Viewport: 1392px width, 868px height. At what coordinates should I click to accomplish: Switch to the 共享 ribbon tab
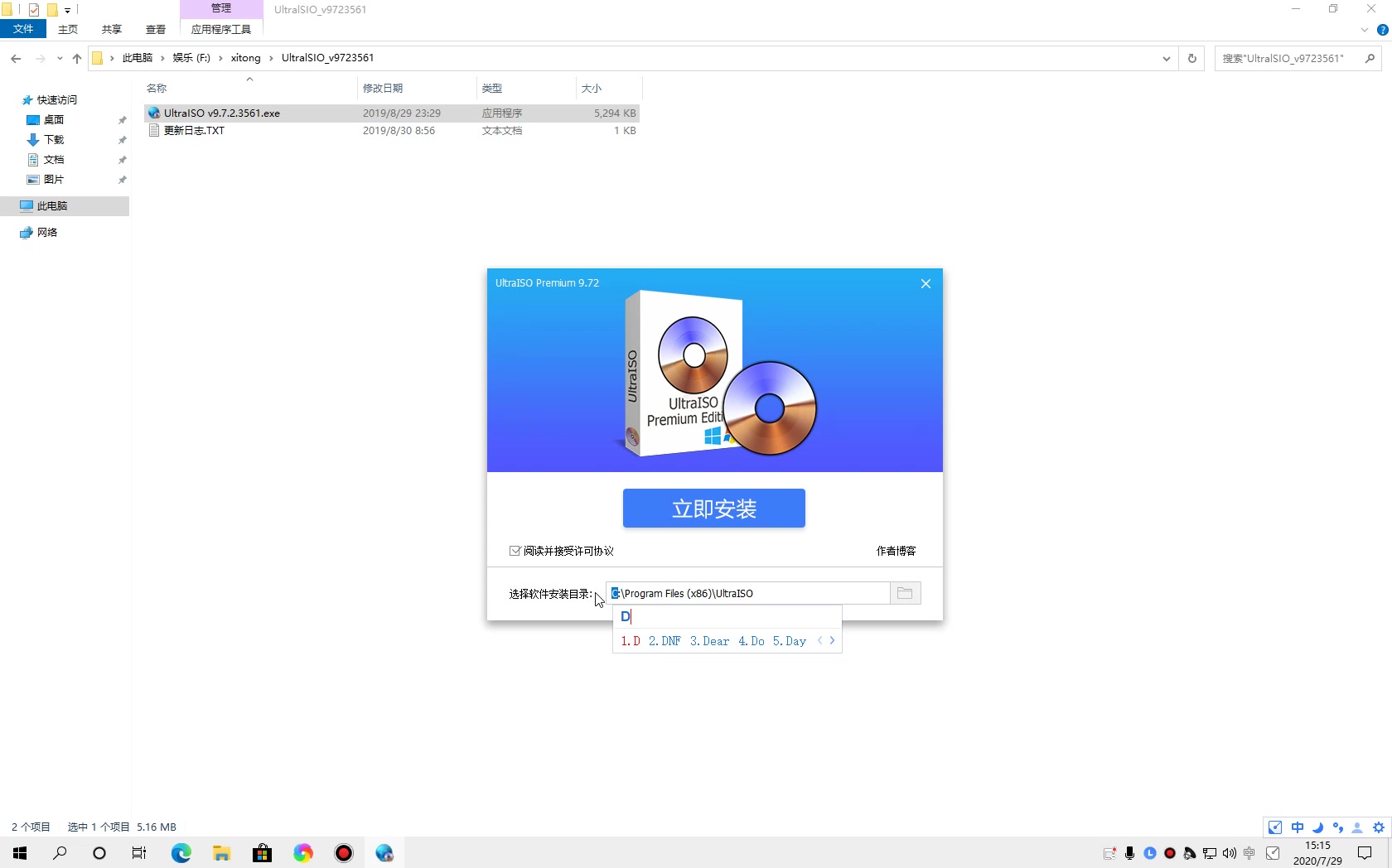point(112,29)
